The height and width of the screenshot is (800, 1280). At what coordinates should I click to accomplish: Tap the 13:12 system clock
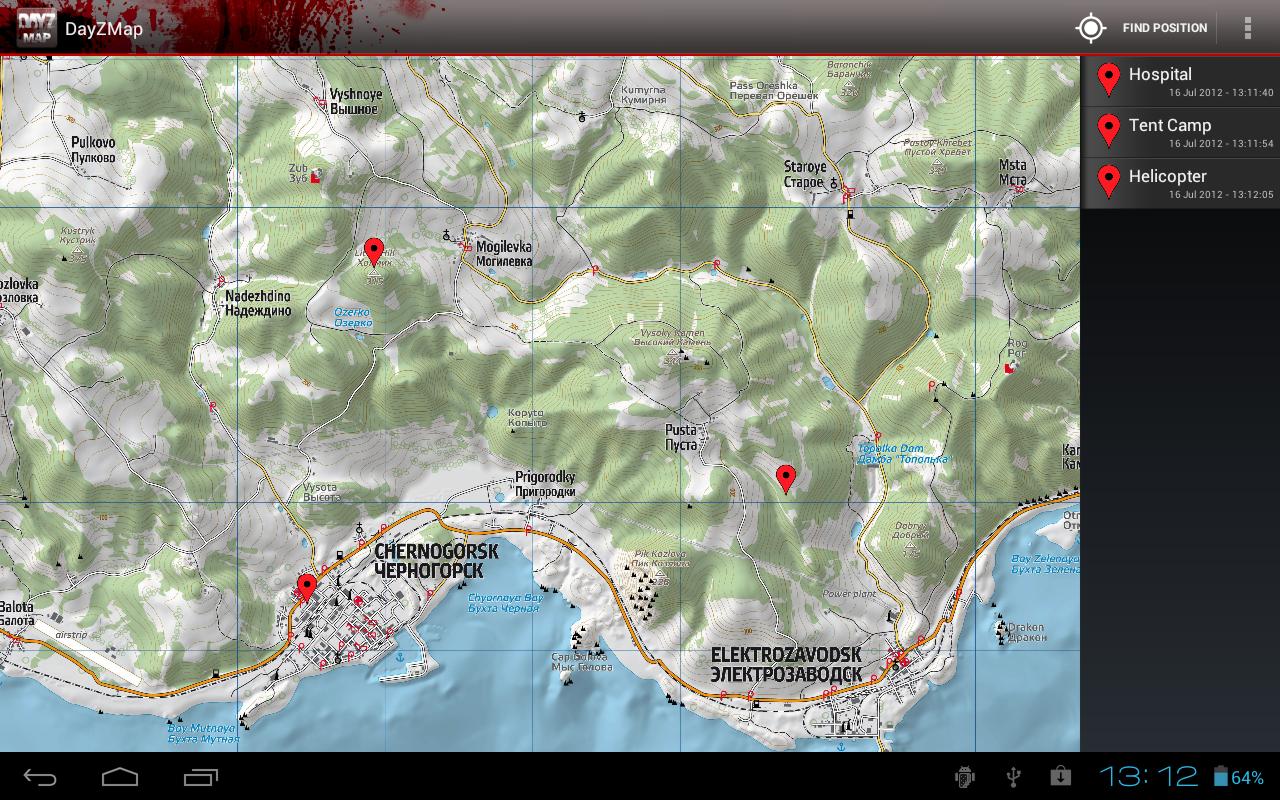click(x=1149, y=777)
